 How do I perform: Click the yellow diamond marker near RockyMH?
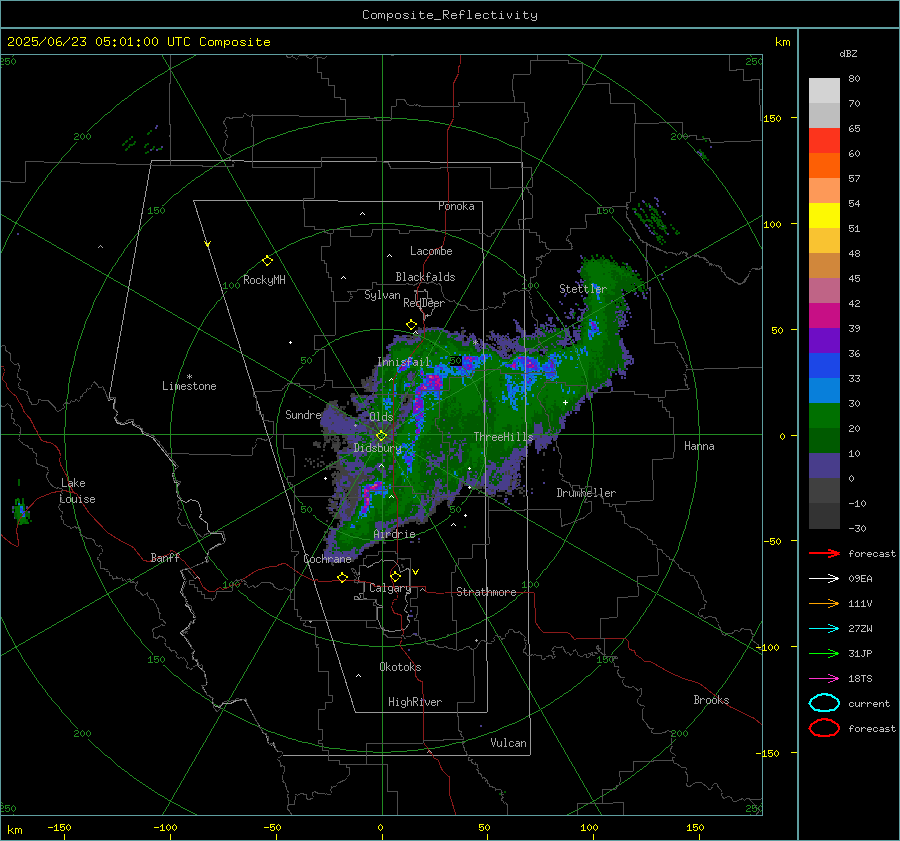tap(267, 261)
